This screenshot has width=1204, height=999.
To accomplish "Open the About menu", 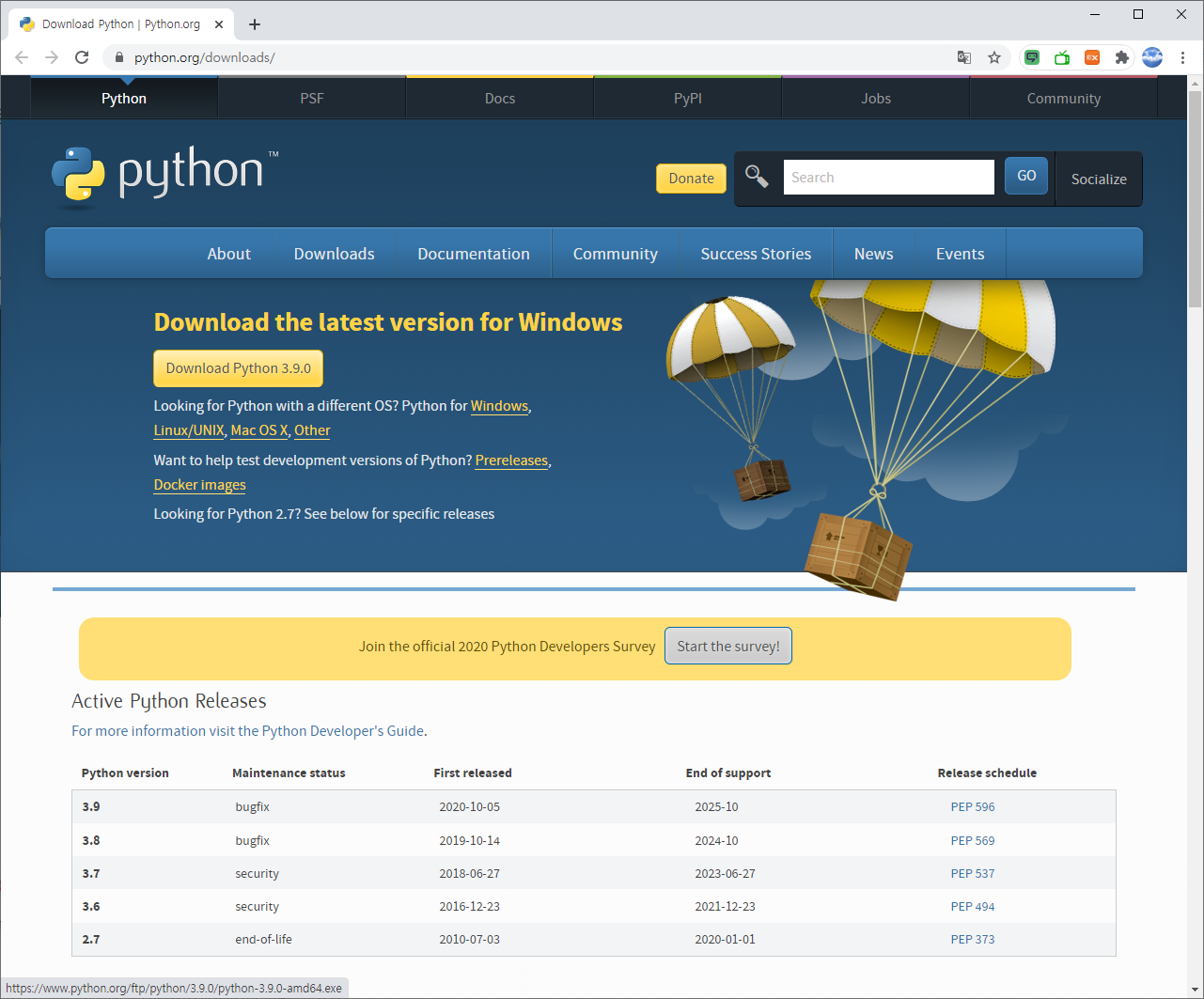I will click(229, 254).
